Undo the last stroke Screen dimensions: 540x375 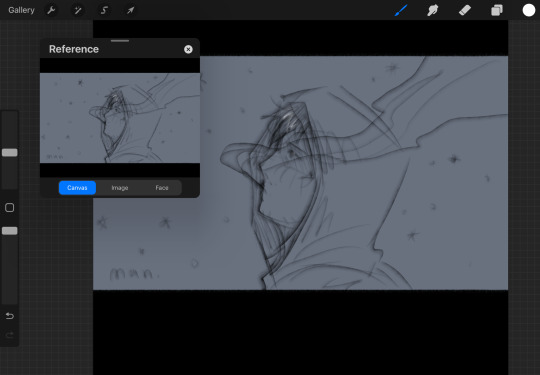pyautogui.click(x=10, y=316)
